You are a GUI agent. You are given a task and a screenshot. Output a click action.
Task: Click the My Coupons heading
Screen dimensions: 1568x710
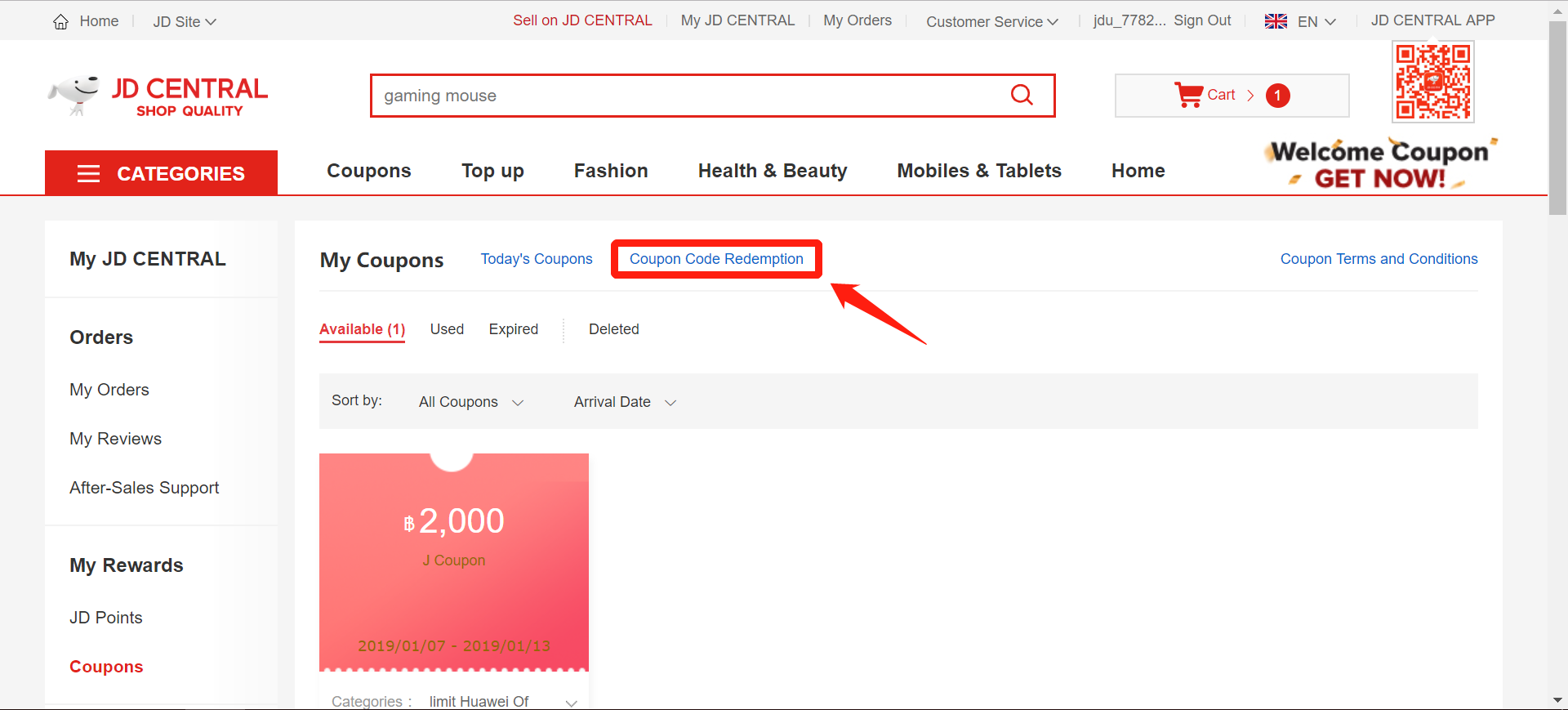(x=381, y=260)
